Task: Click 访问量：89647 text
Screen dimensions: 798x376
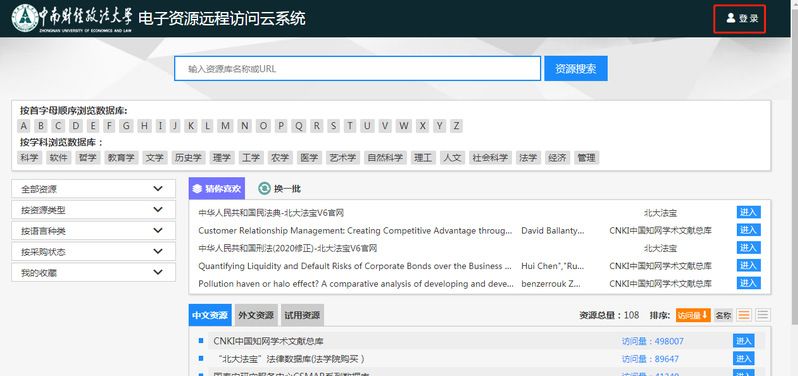Action: click(650, 359)
